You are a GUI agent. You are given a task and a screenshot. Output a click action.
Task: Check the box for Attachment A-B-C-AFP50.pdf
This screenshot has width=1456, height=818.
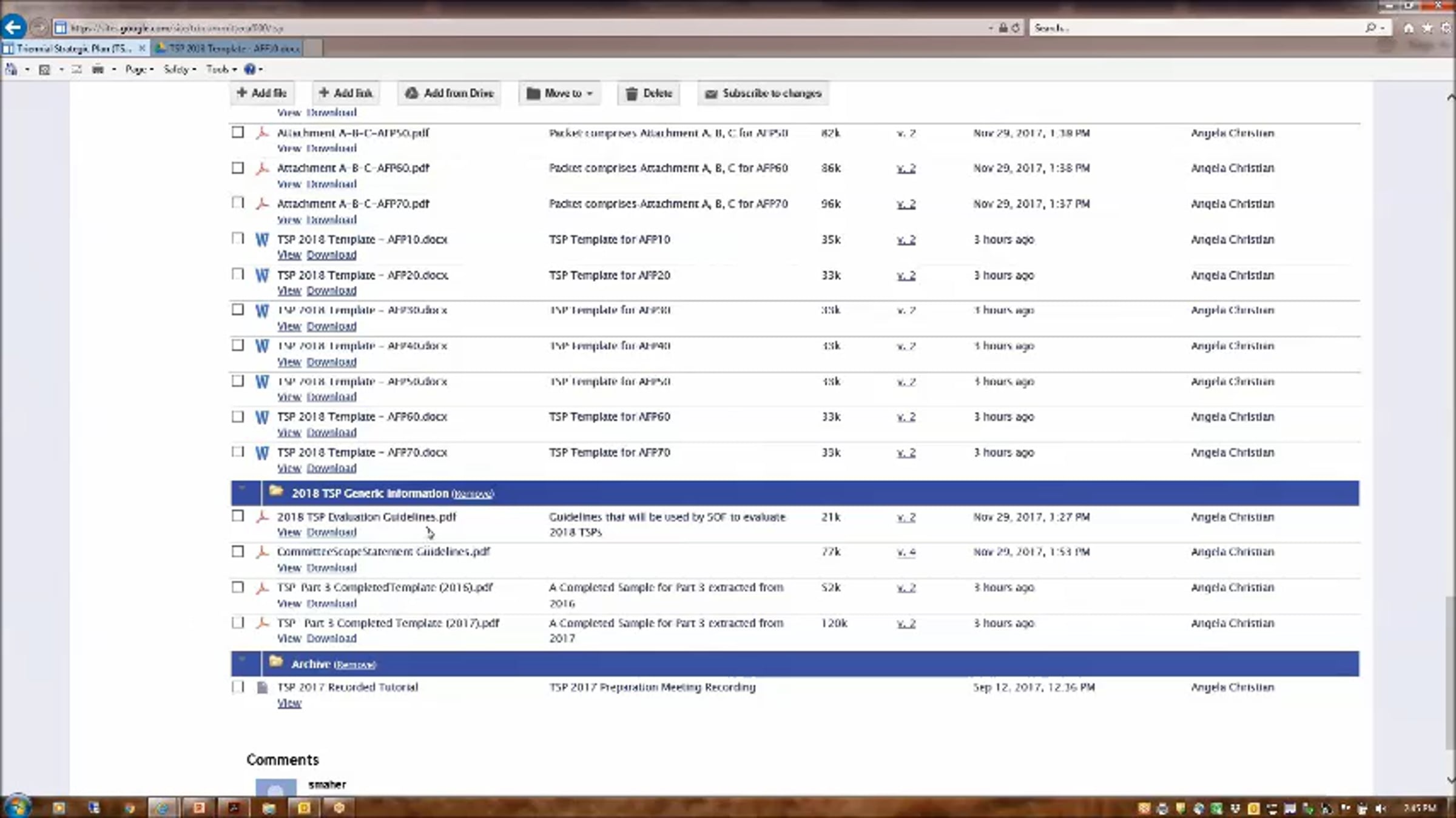[x=238, y=132]
